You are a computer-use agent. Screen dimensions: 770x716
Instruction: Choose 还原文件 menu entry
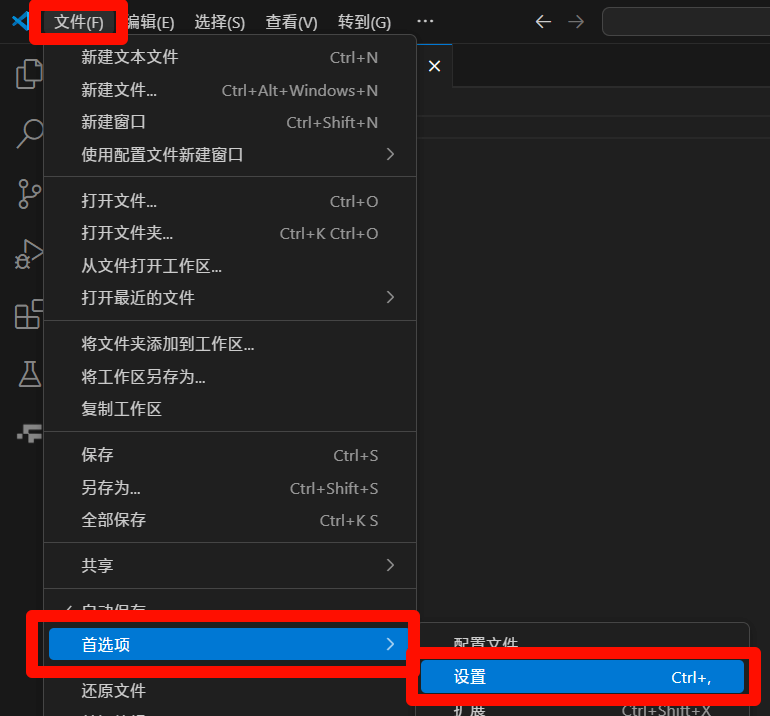click(230, 691)
